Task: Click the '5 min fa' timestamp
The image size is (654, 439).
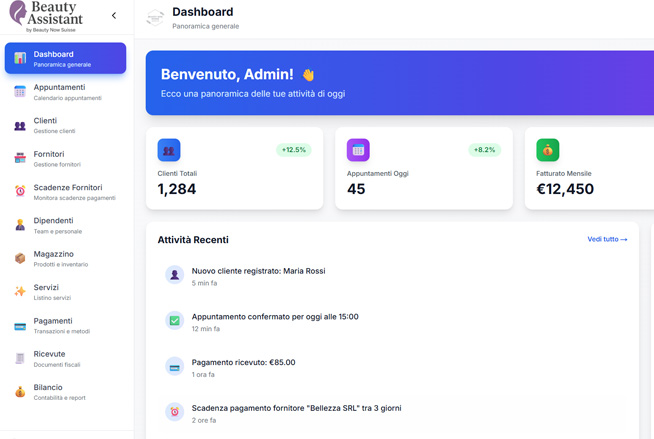Action: click(204, 283)
